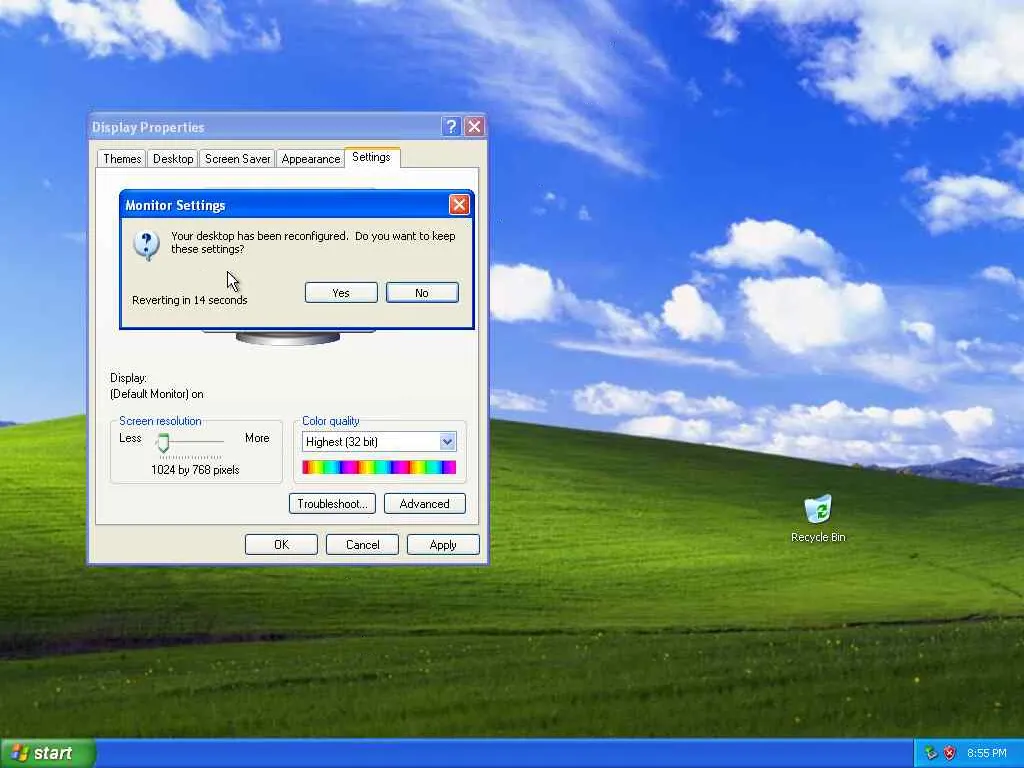
Task: Select the Settings tab
Action: (372, 157)
